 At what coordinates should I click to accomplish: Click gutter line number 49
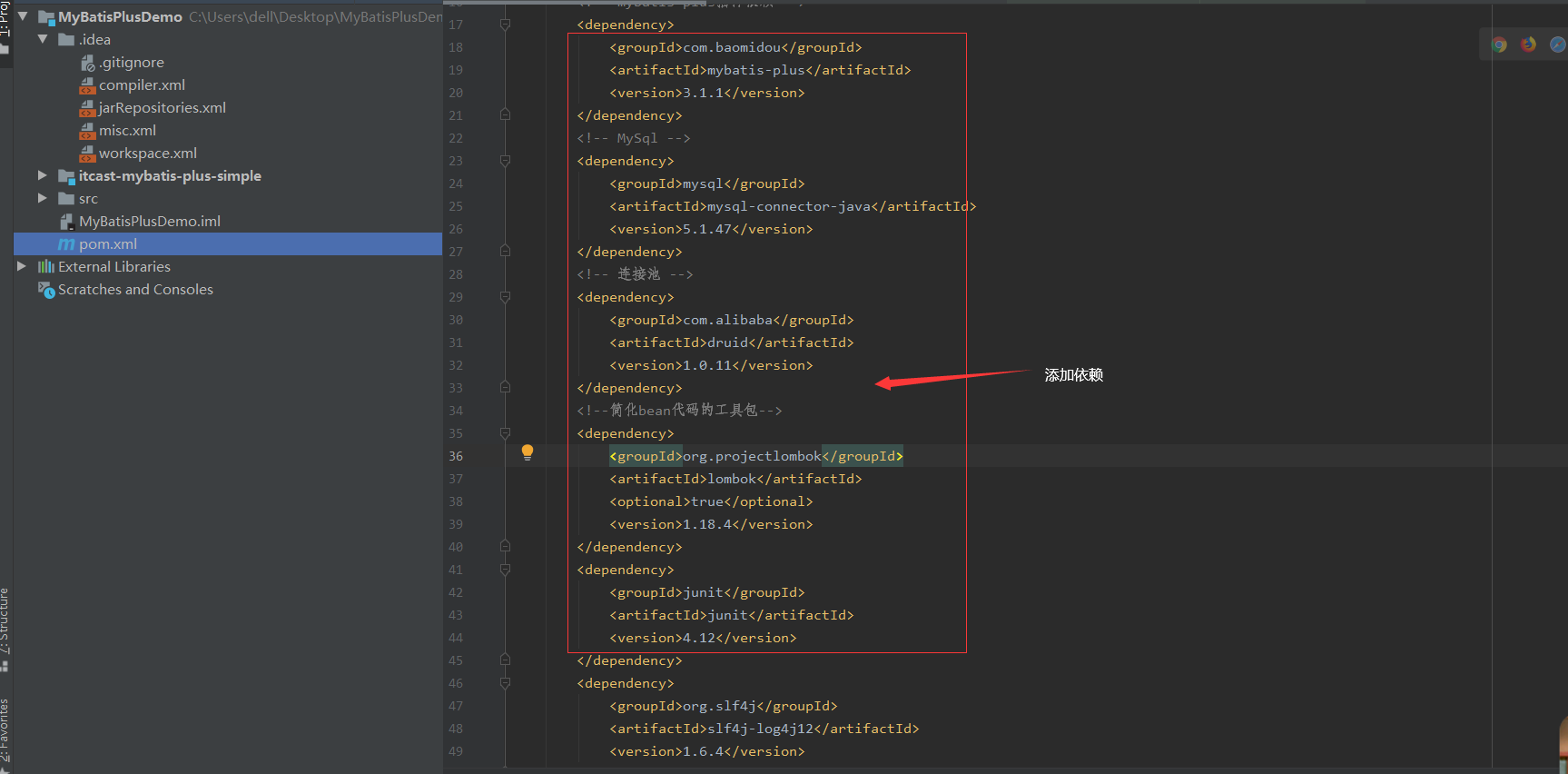coord(456,751)
